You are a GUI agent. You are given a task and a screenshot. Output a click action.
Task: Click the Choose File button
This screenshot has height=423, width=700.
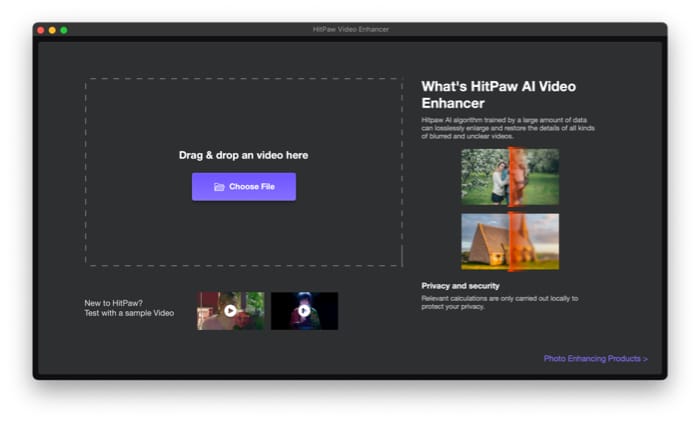click(x=244, y=187)
